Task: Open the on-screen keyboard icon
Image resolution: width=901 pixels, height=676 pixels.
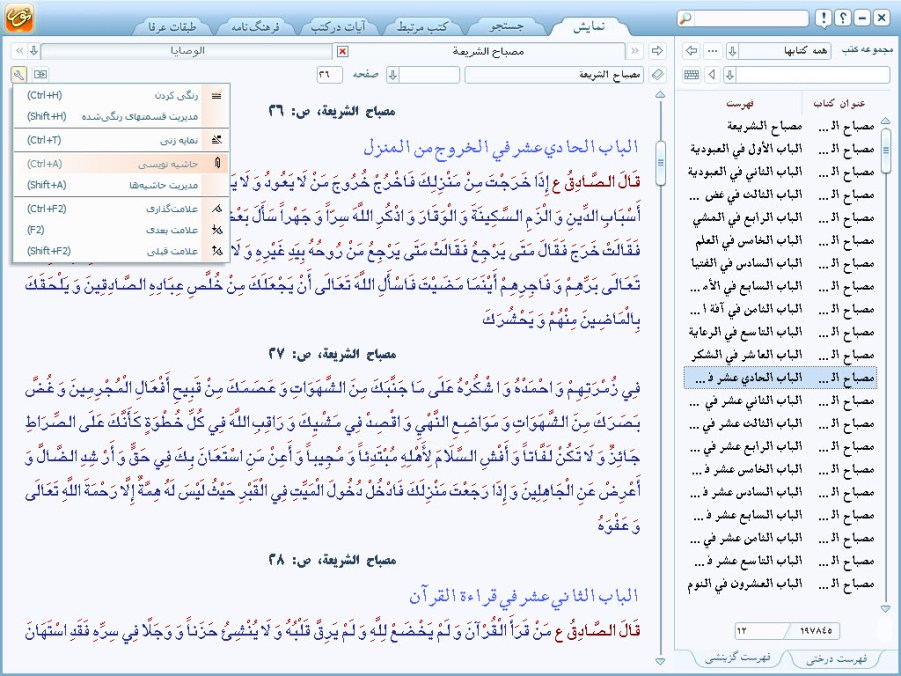Action: pyautogui.click(x=692, y=75)
